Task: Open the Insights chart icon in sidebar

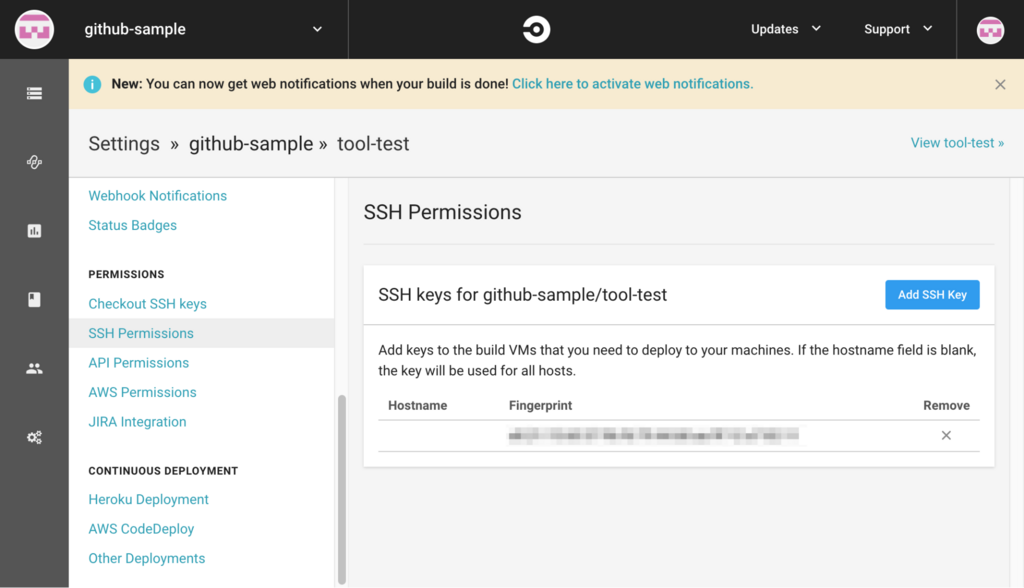Action: point(34,231)
